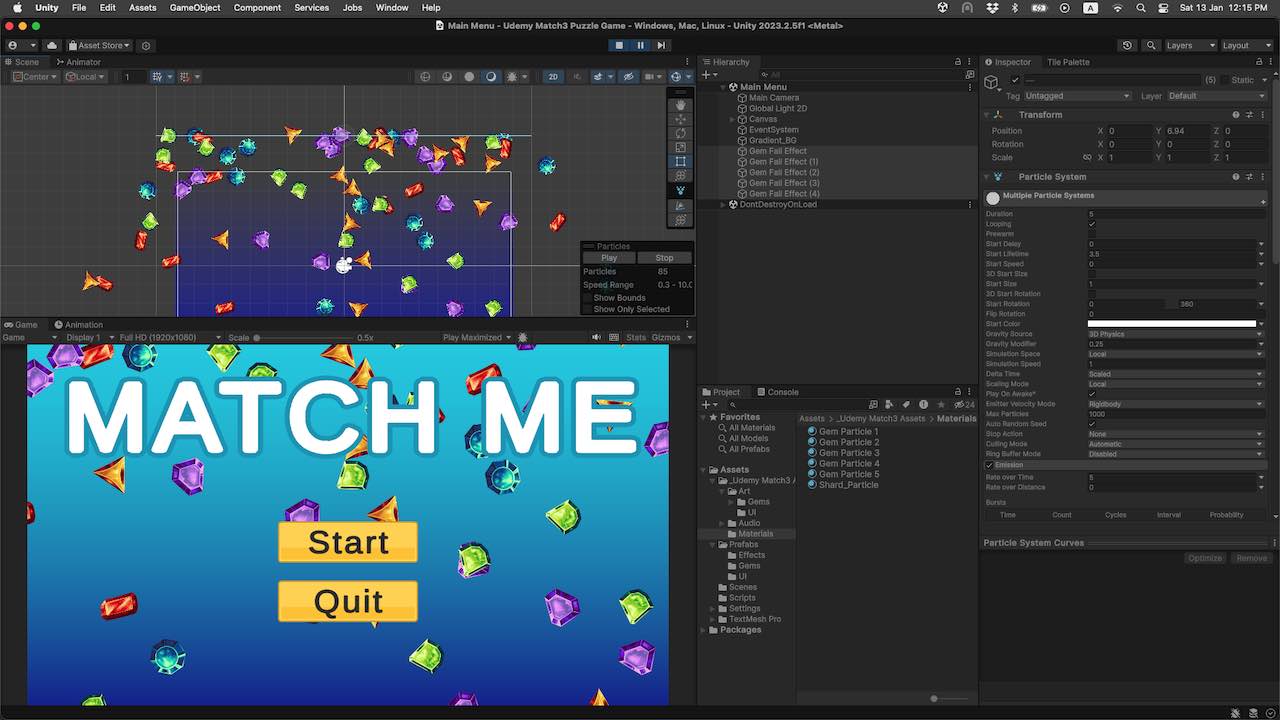Toggle the Emission module checkbox
Image resolution: width=1280 pixels, height=720 pixels.
click(990, 465)
